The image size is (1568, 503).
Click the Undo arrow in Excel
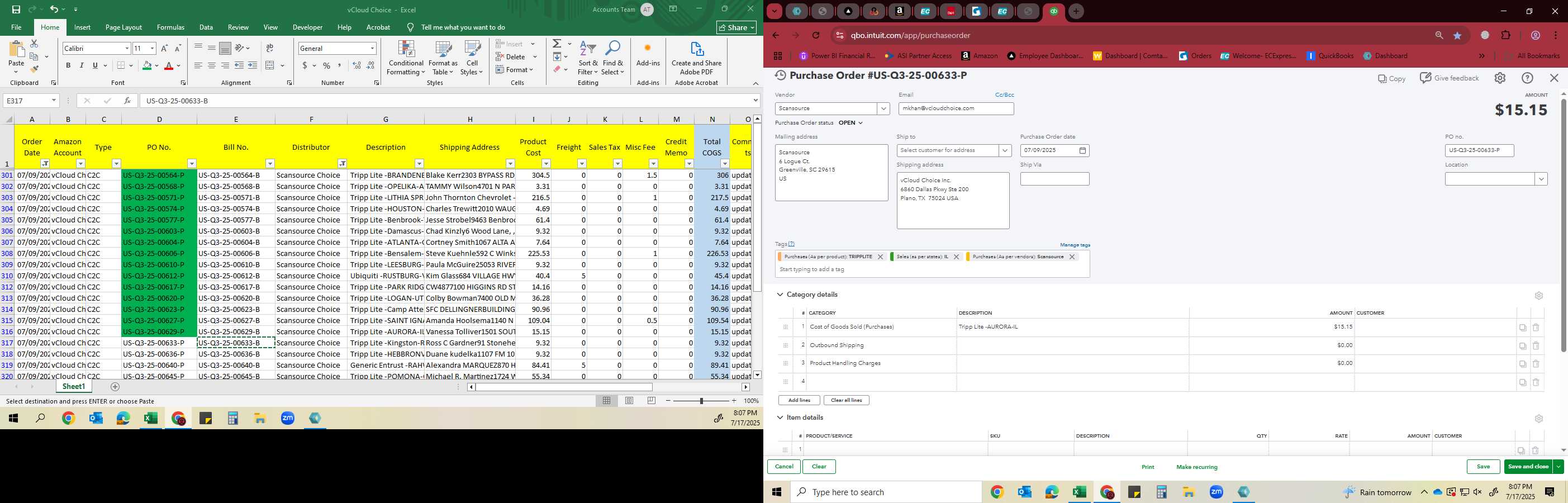54,9
